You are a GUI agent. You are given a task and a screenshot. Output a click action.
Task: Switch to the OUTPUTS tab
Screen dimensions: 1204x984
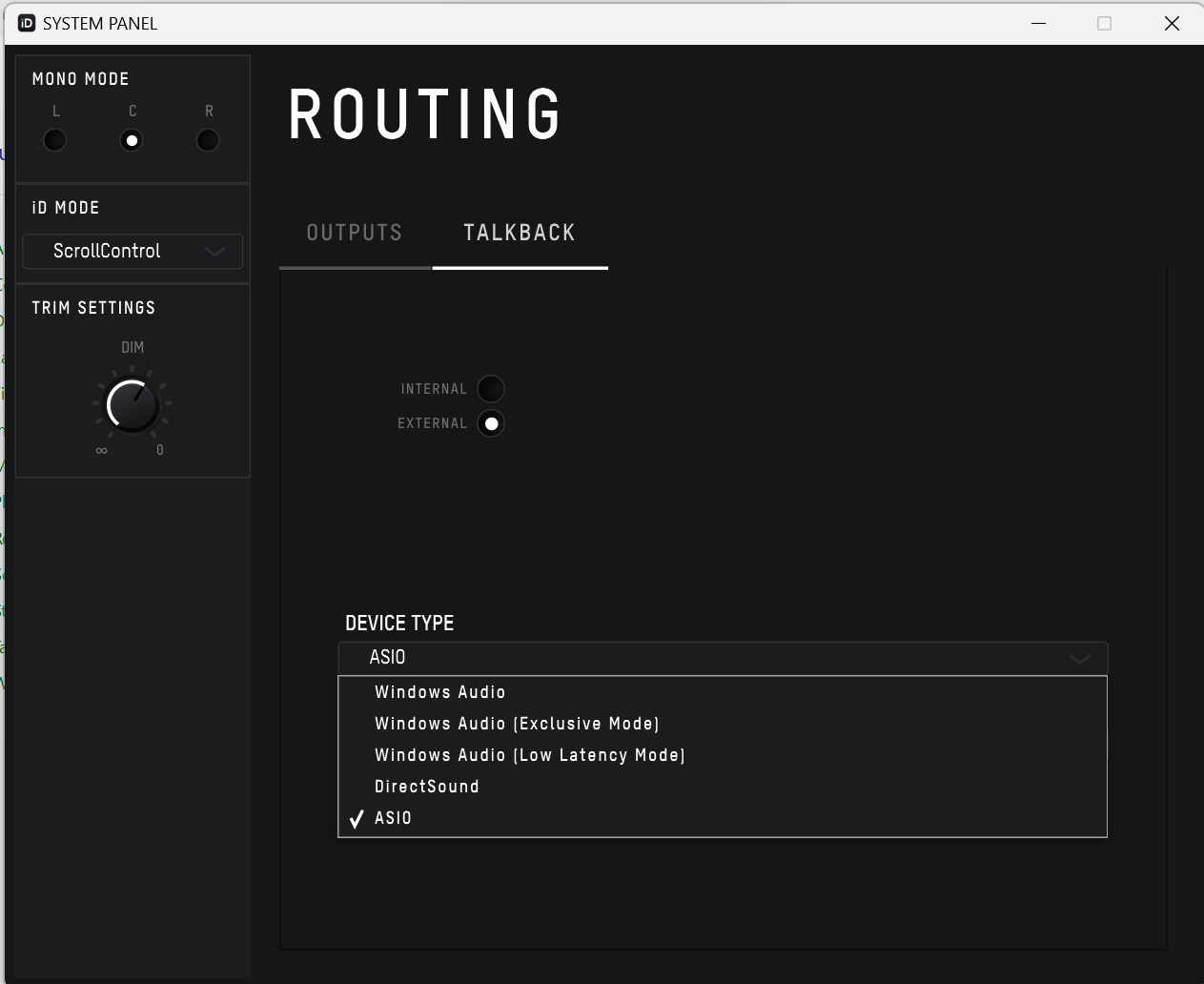point(355,233)
